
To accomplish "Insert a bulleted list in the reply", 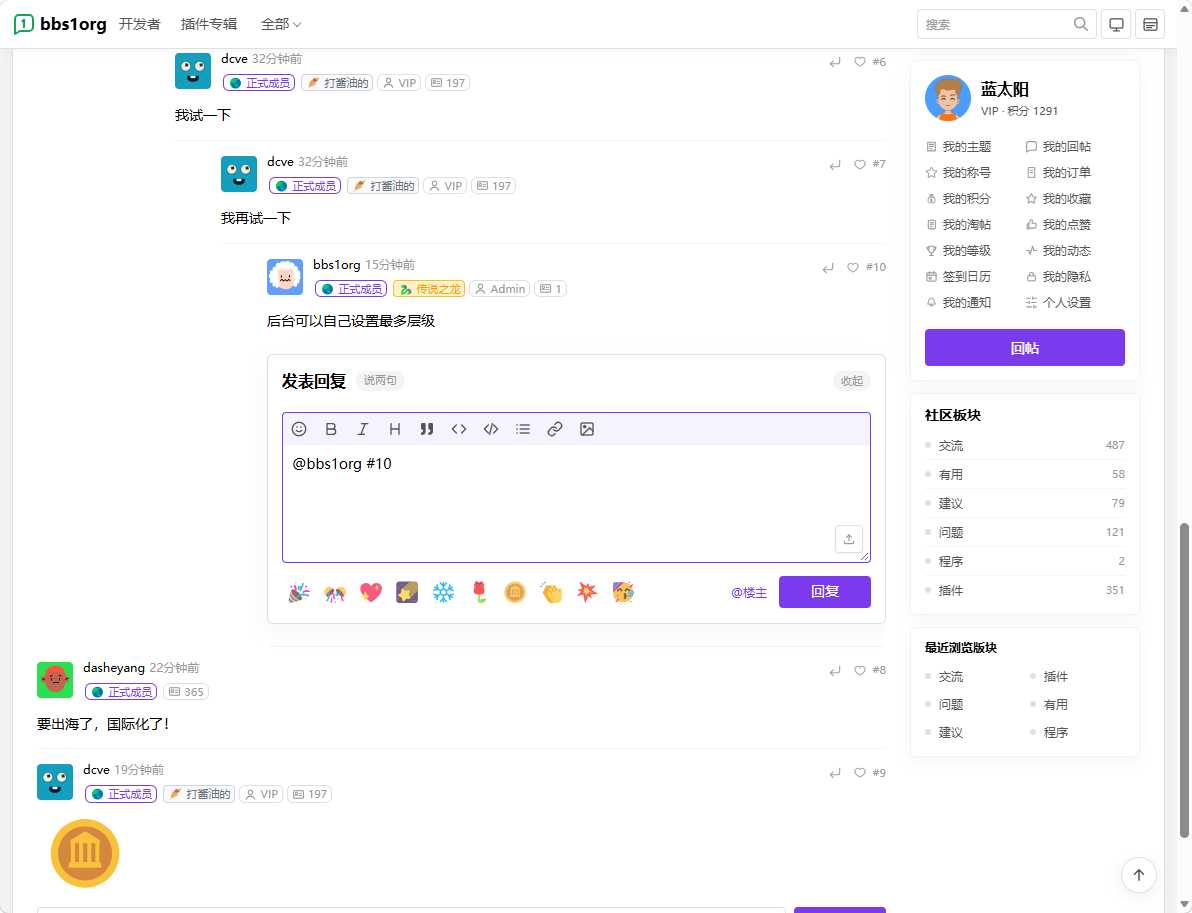I will coord(523,430).
